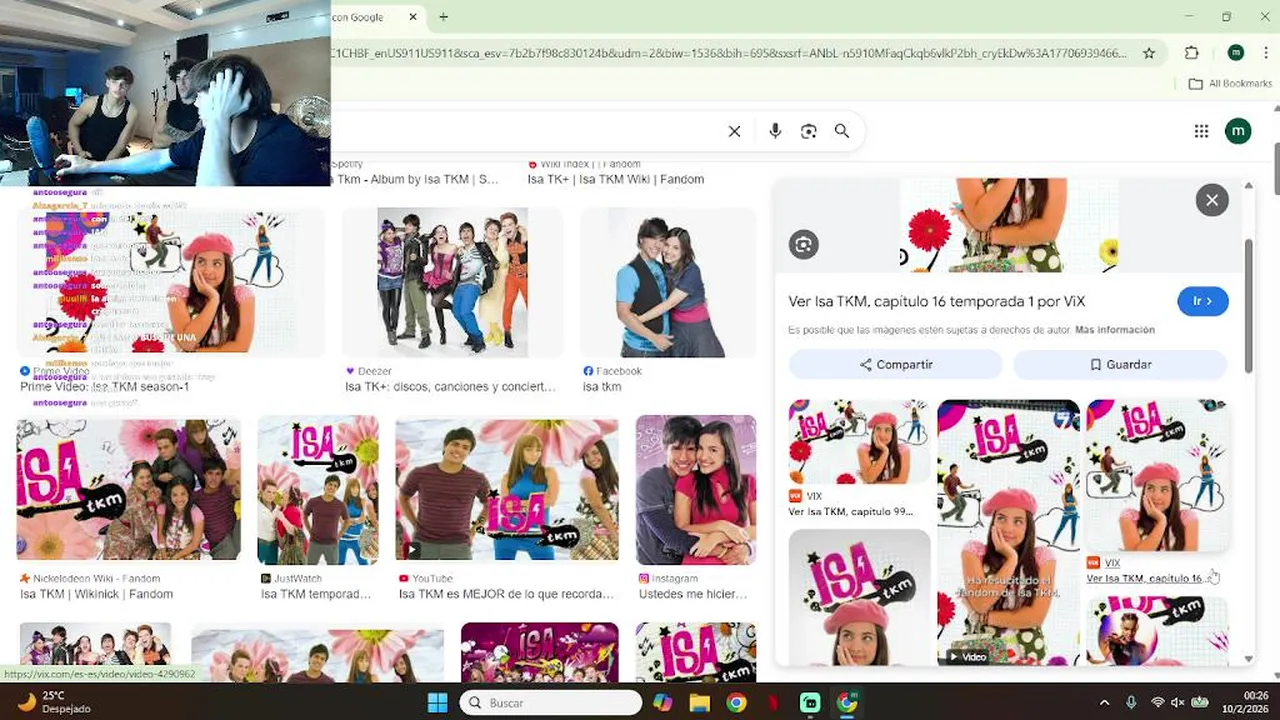The image size is (1280, 720).
Task: Open Wi-Fi network tray icon
Action: coord(1158,703)
